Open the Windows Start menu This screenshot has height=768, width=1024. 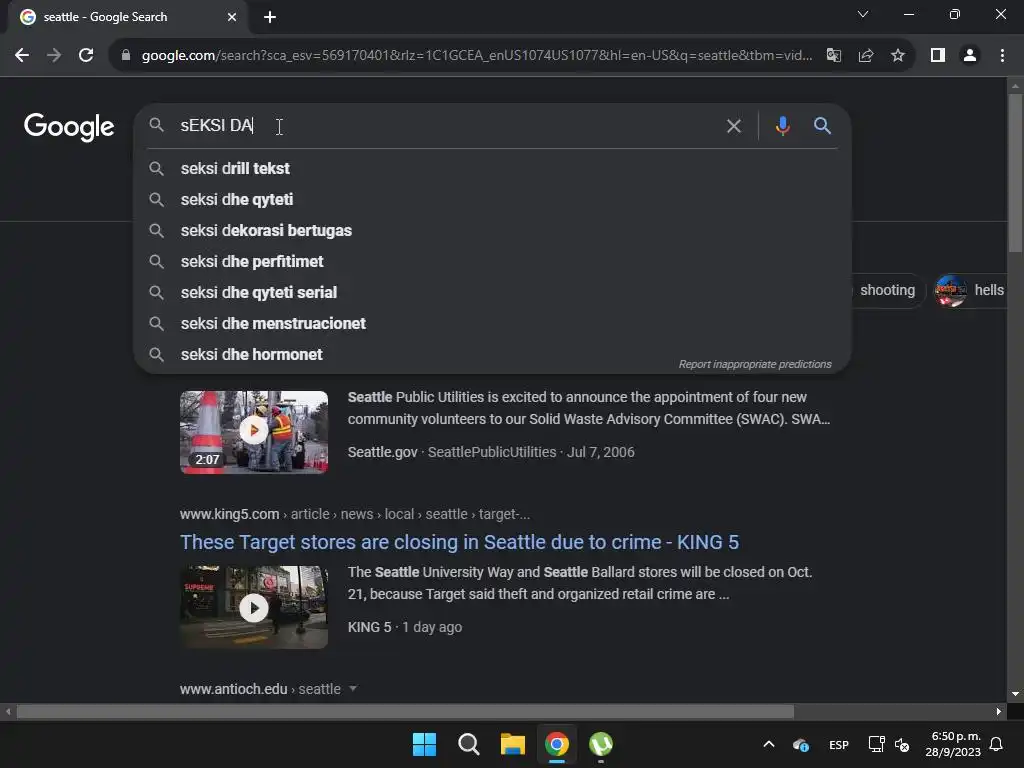[x=424, y=744]
